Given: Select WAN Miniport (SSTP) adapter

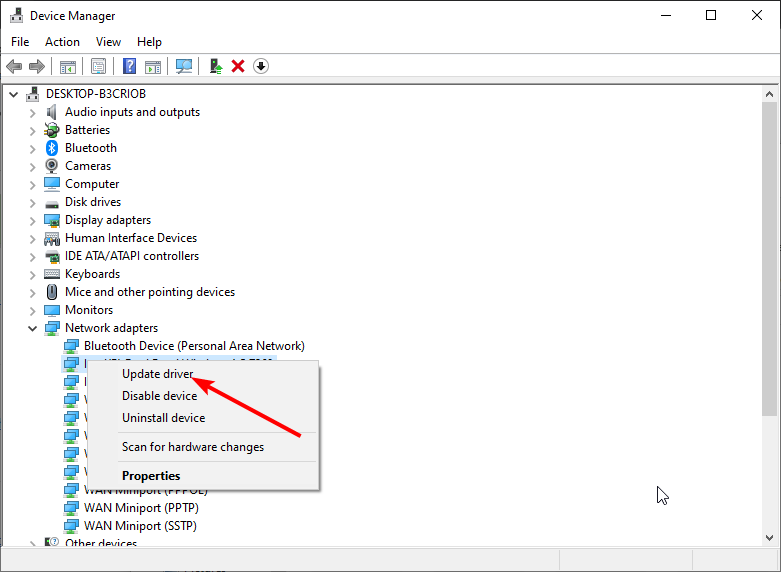Looking at the screenshot, I should click(140, 526).
